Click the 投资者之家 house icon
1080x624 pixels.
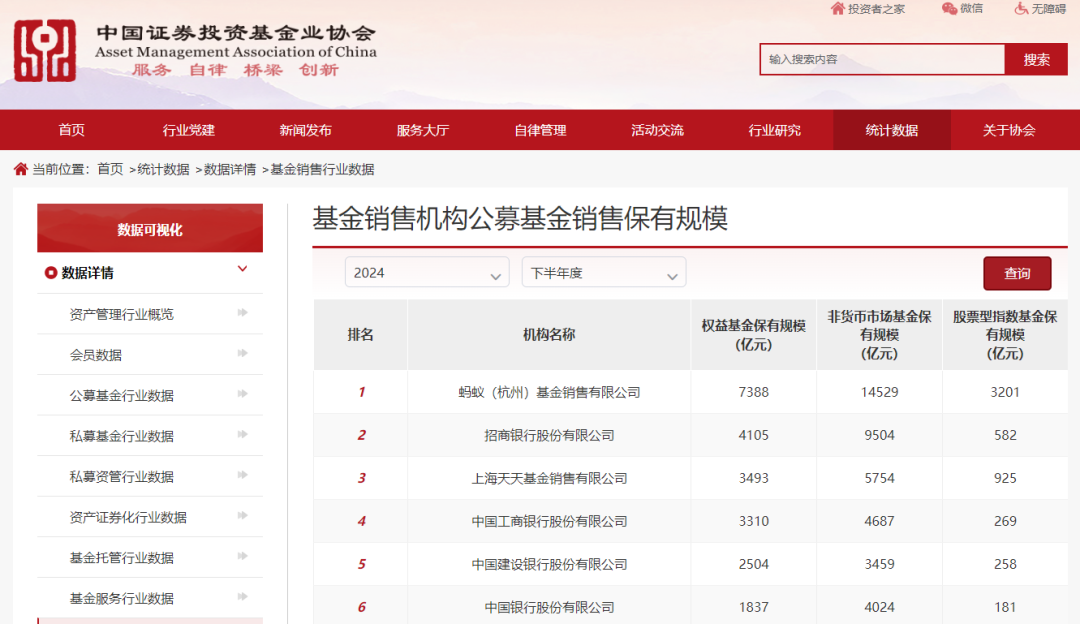click(838, 8)
